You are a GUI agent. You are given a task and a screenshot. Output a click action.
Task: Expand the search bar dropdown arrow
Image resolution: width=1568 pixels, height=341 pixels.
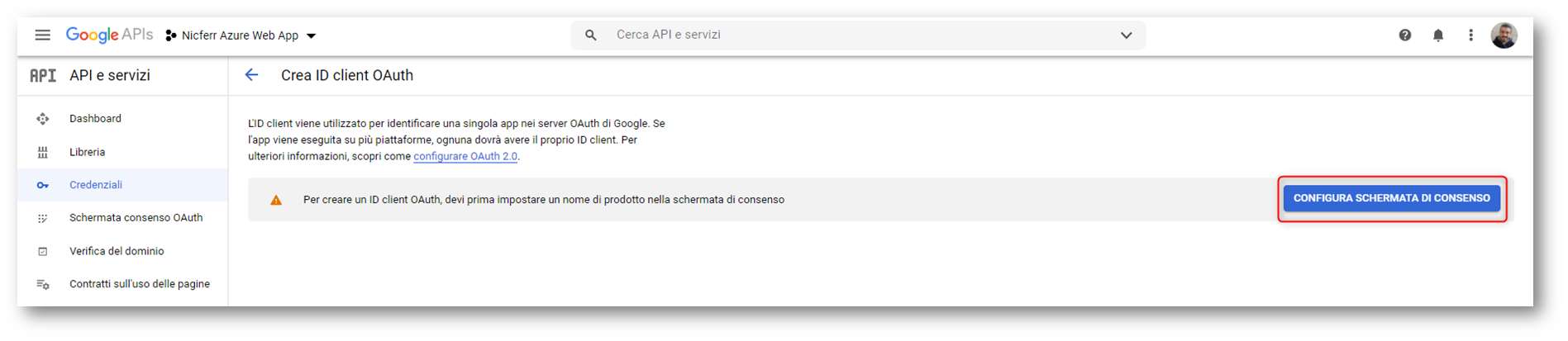(1126, 35)
